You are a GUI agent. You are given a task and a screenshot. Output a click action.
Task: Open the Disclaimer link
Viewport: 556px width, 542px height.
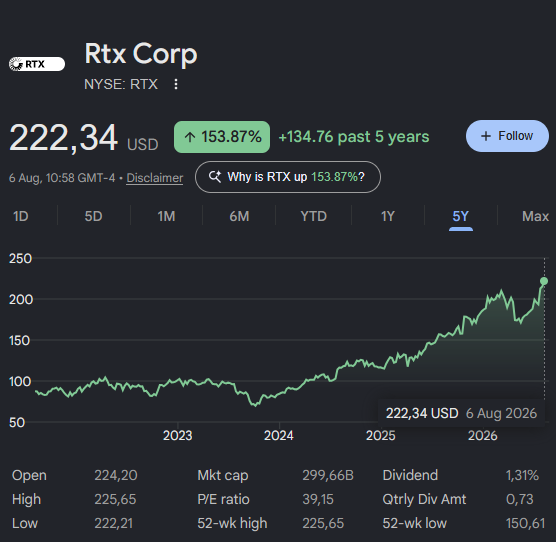pos(155,178)
